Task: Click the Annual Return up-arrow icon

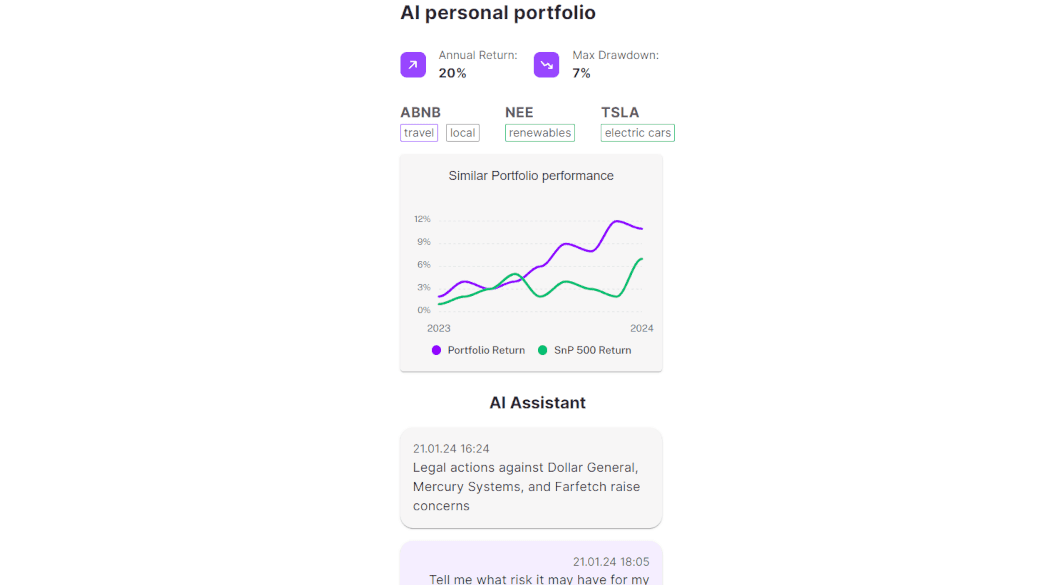Action: point(413,65)
